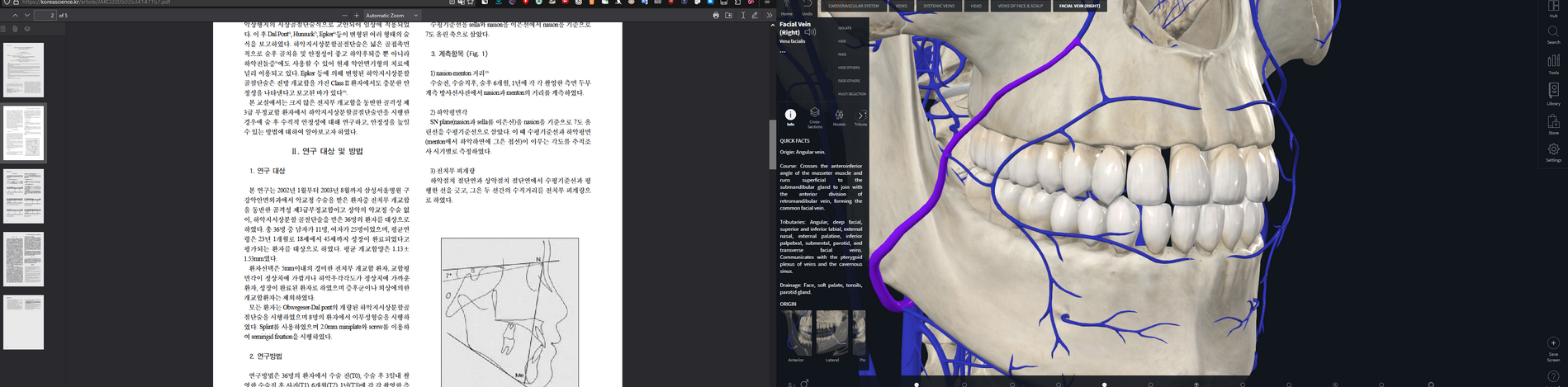Click the Search icon in anatomy app
Viewport: 1568px width, 387px height.
tap(1553, 33)
